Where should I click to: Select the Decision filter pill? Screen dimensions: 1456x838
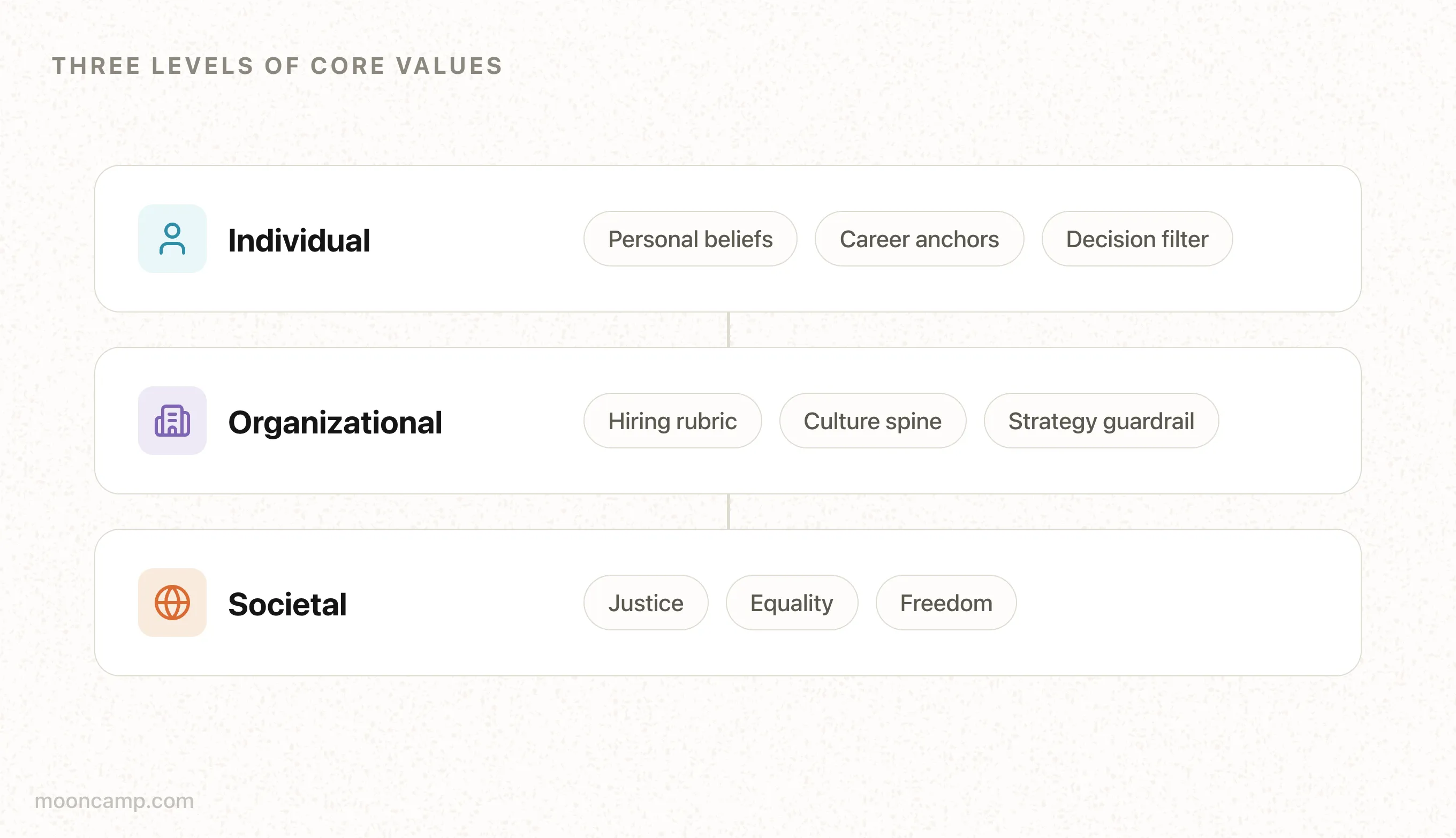point(1137,239)
